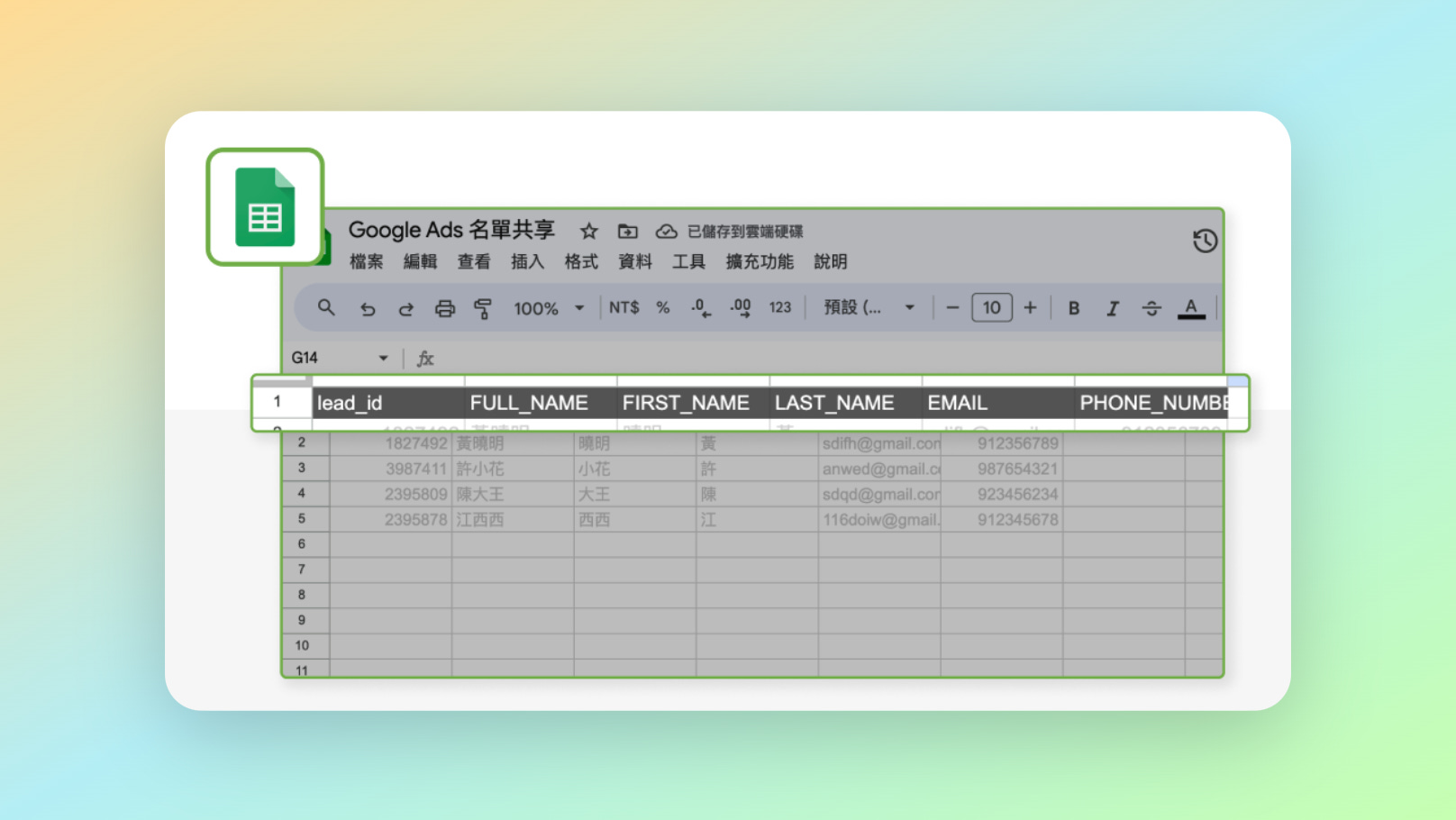Increase font size with plus button
The width and height of the screenshot is (1456, 820).
1031,308
